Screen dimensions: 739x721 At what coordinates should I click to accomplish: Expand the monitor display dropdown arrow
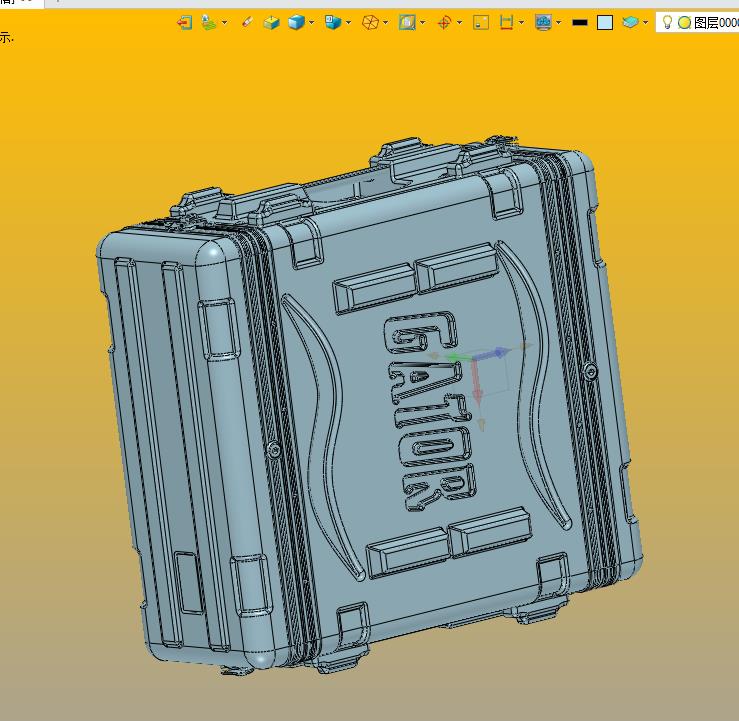tap(558, 22)
